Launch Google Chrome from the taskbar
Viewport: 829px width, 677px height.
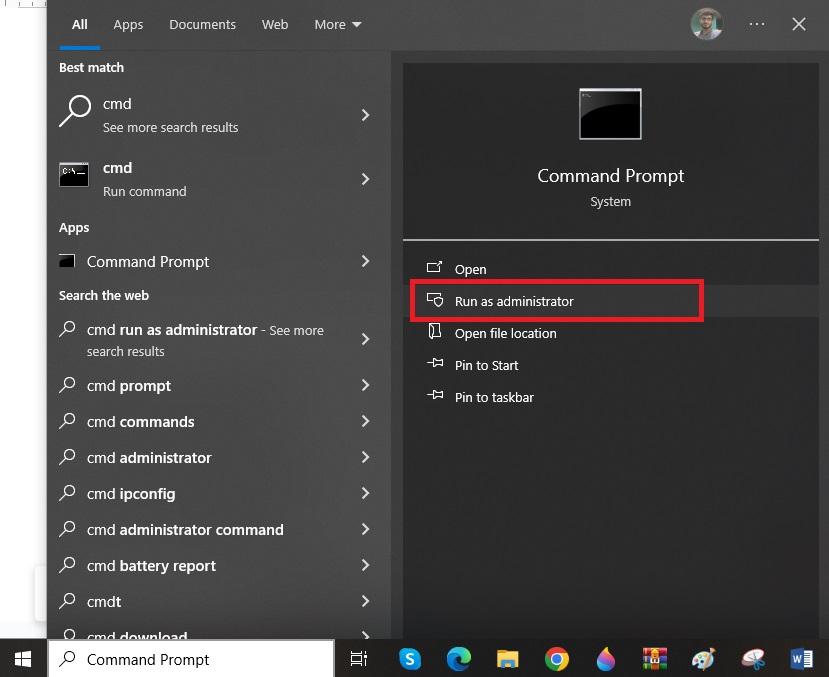pos(557,658)
